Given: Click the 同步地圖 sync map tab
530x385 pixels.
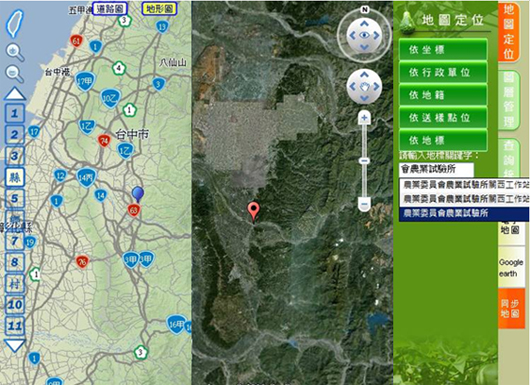Looking at the screenshot, I should [x=511, y=308].
